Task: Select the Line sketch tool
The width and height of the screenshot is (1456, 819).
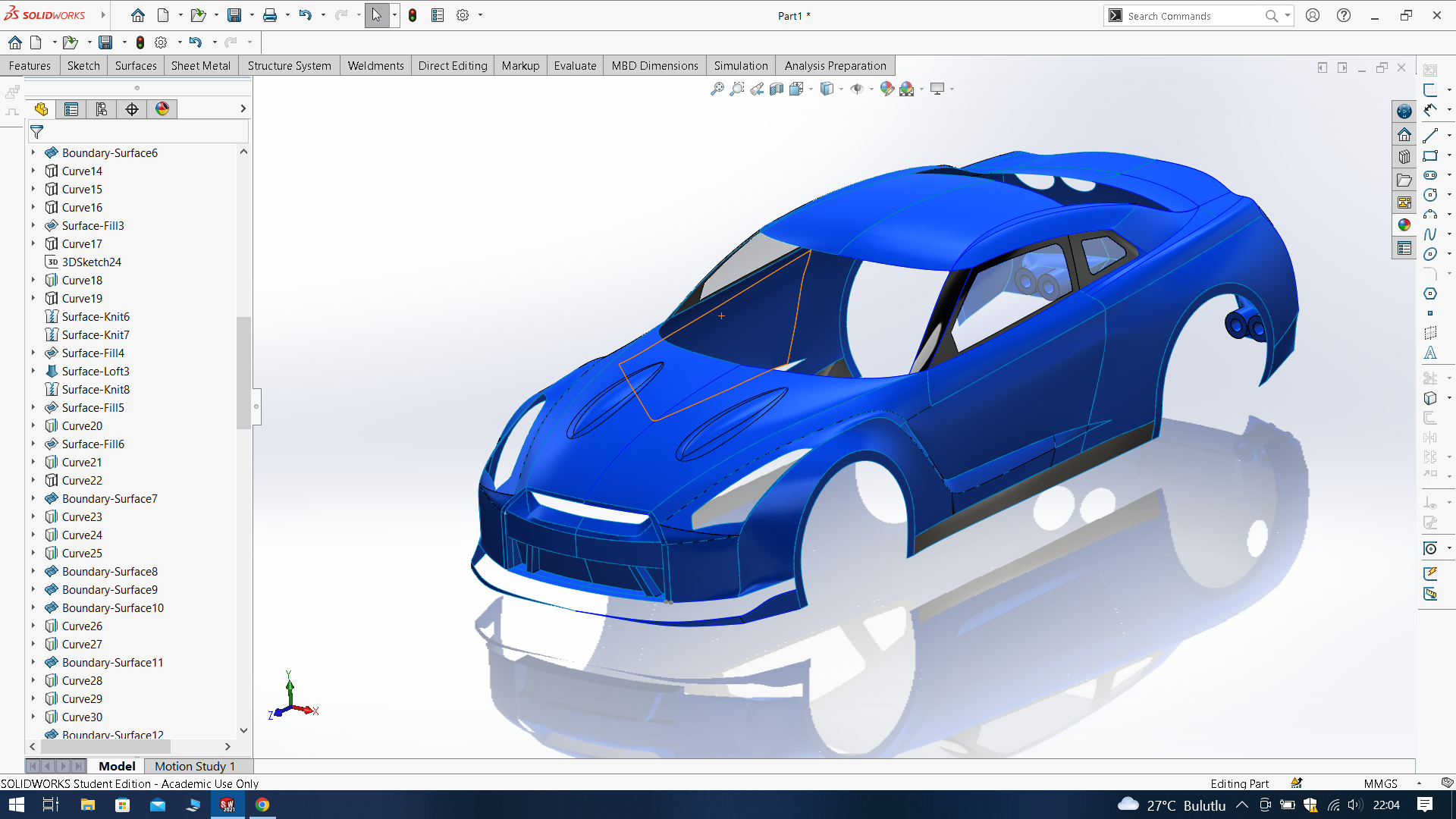Action: pyautogui.click(x=1430, y=136)
